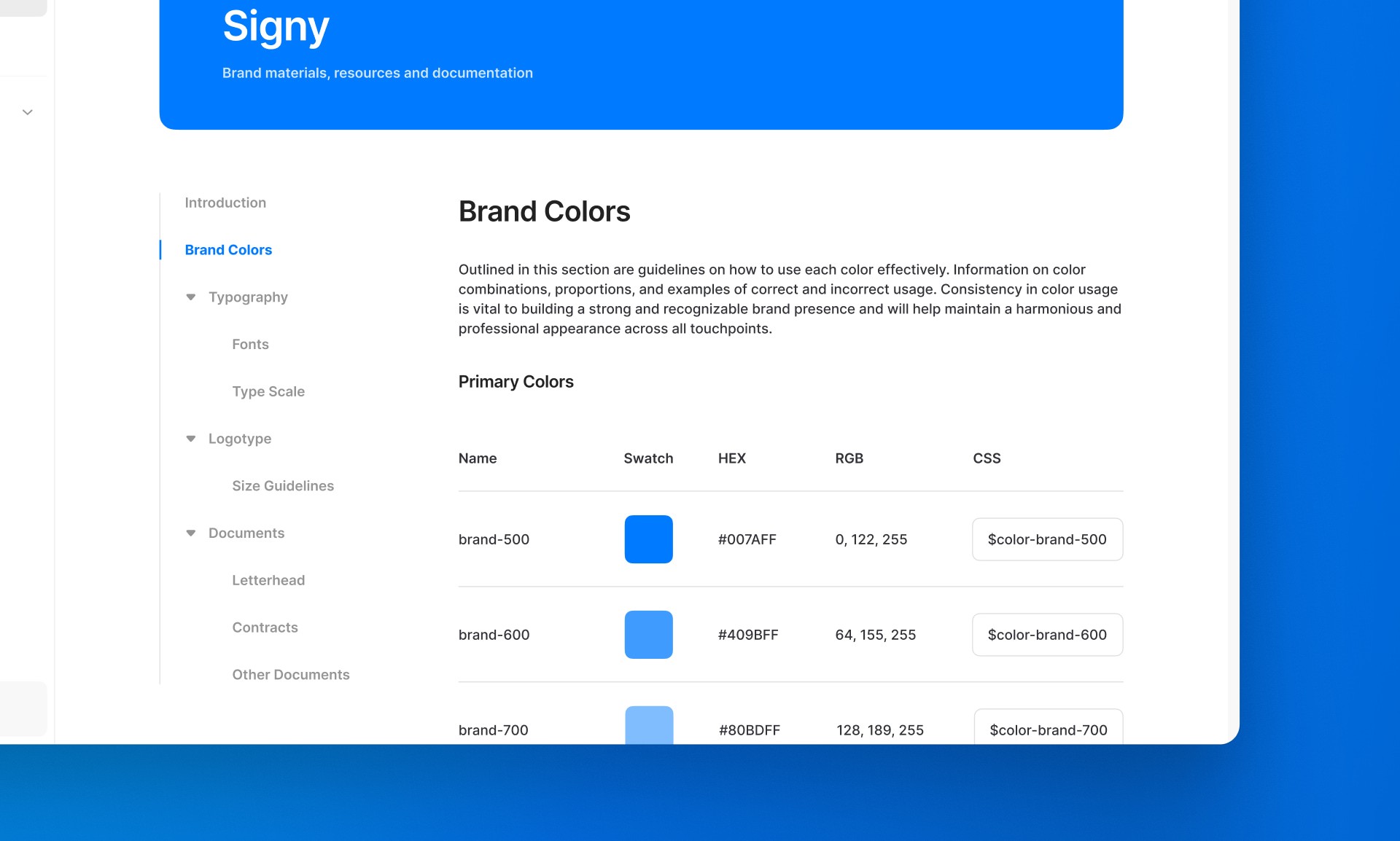Image resolution: width=1400 pixels, height=841 pixels.
Task: Click the banner subtitle about brand materials
Action: tap(377, 73)
